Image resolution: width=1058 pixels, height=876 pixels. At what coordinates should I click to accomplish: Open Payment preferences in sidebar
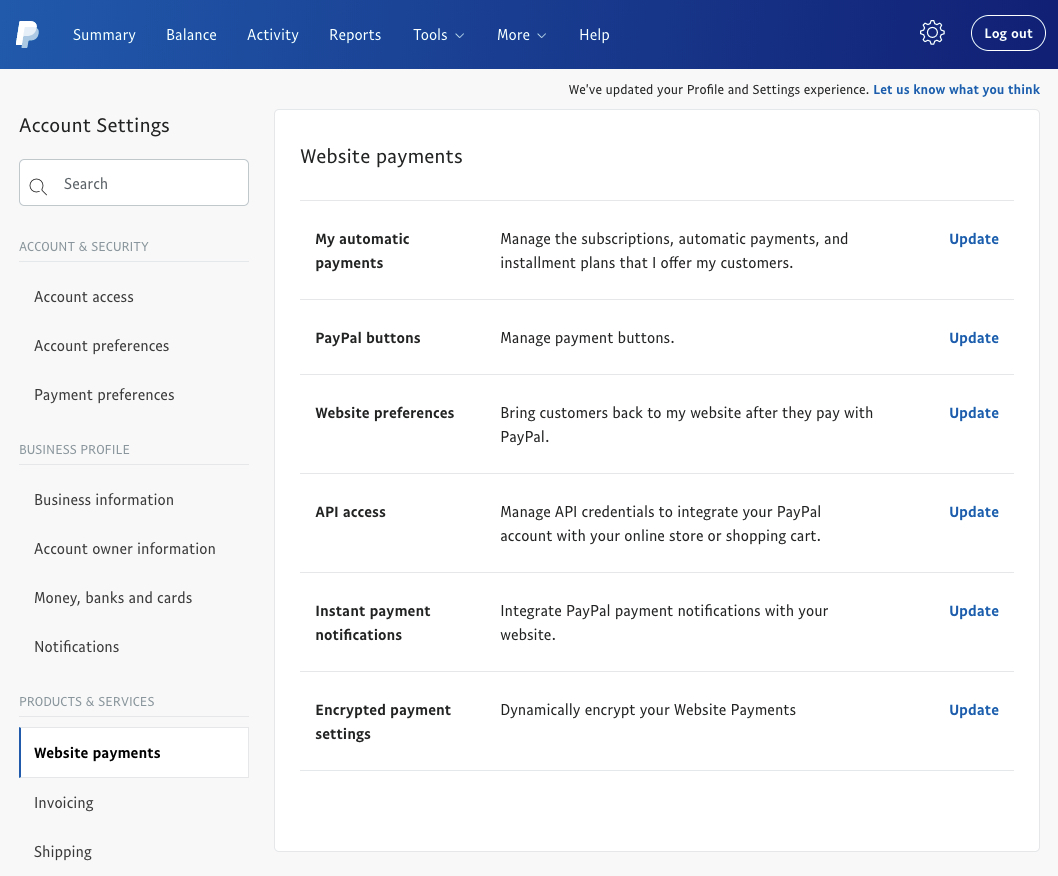click(104, 395)
